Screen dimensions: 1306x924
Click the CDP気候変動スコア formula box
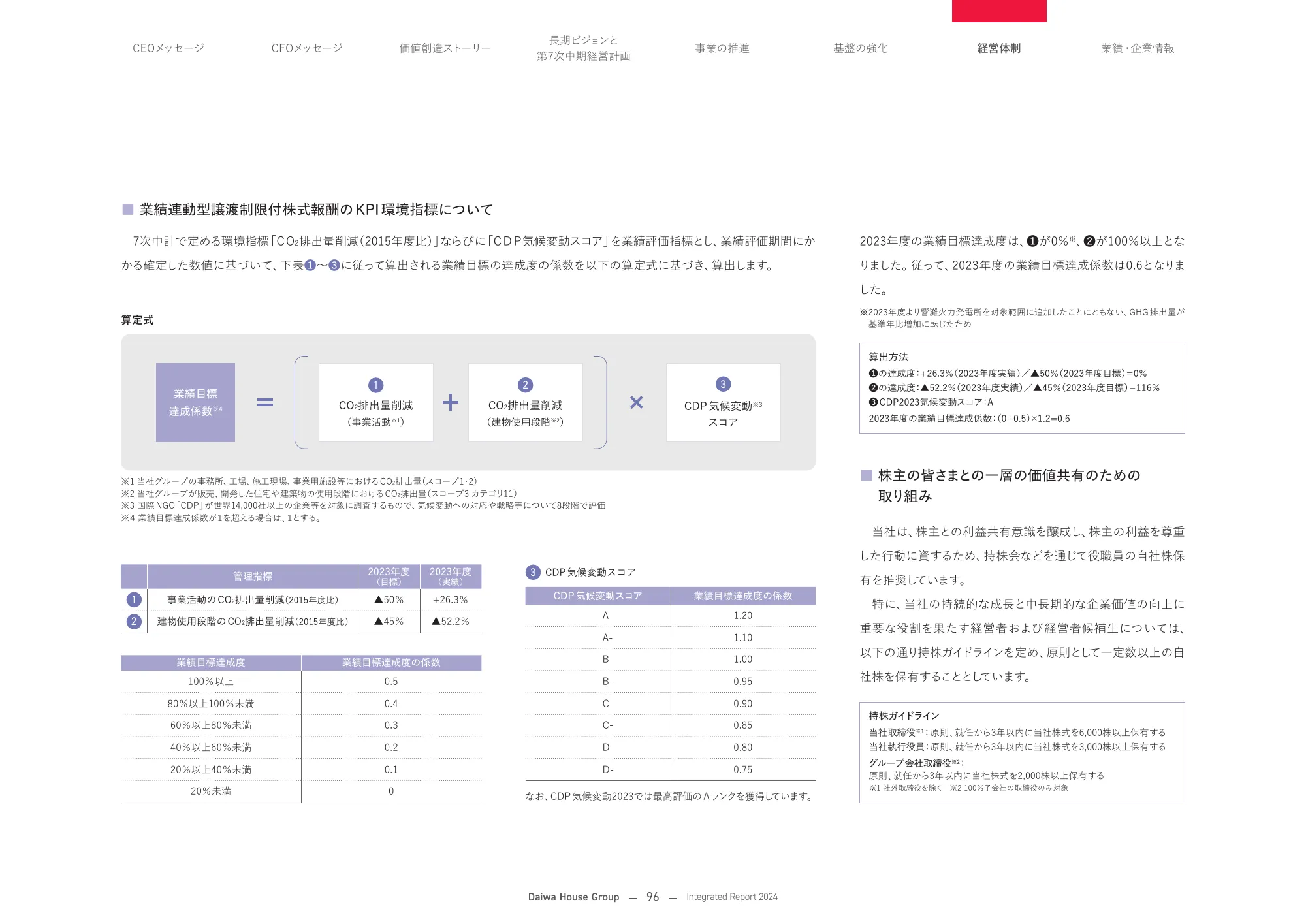(x=723, y=402)
